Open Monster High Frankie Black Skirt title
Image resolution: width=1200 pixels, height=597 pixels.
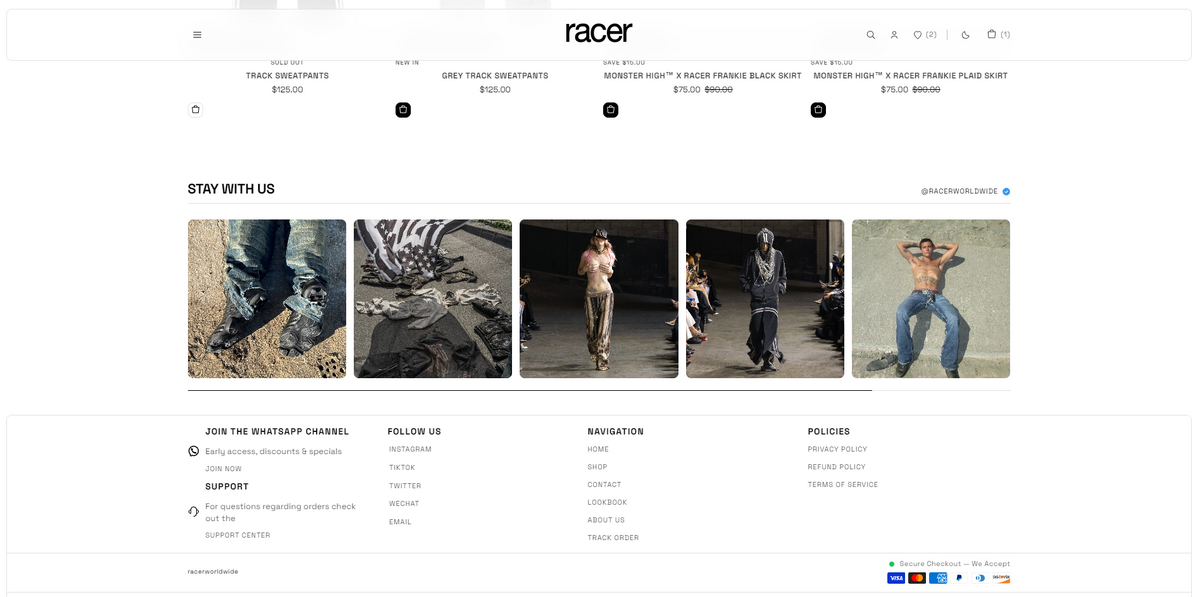point(703,76)
